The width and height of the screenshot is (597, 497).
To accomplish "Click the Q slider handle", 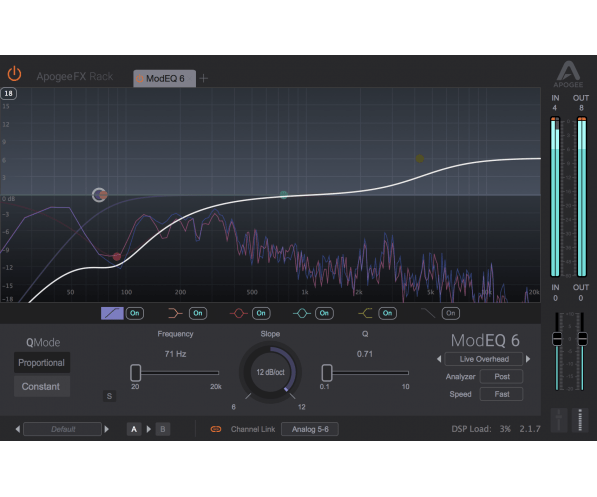I will coord(327,373).
